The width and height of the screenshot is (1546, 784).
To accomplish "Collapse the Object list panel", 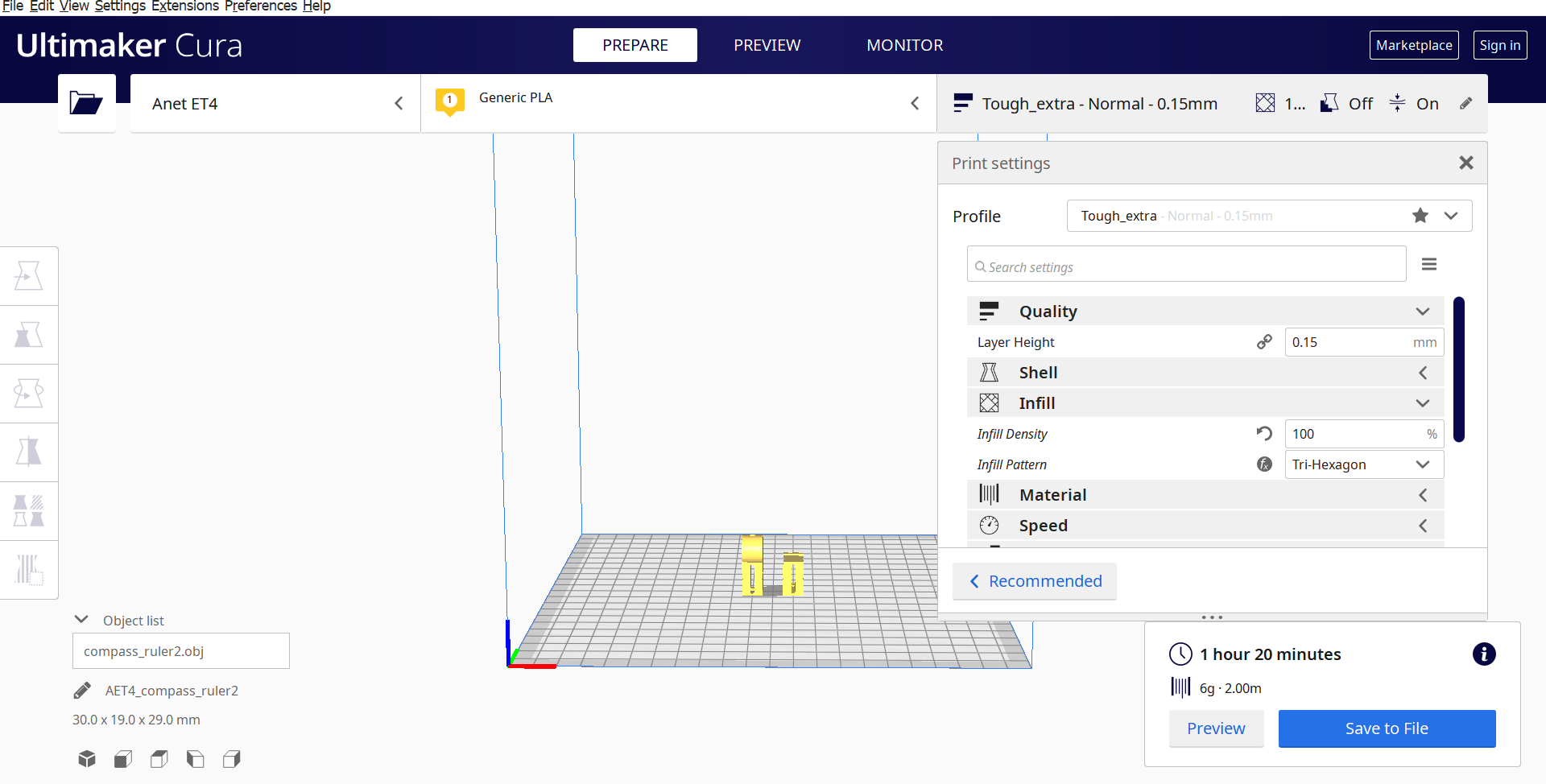I will coord(81,619).
